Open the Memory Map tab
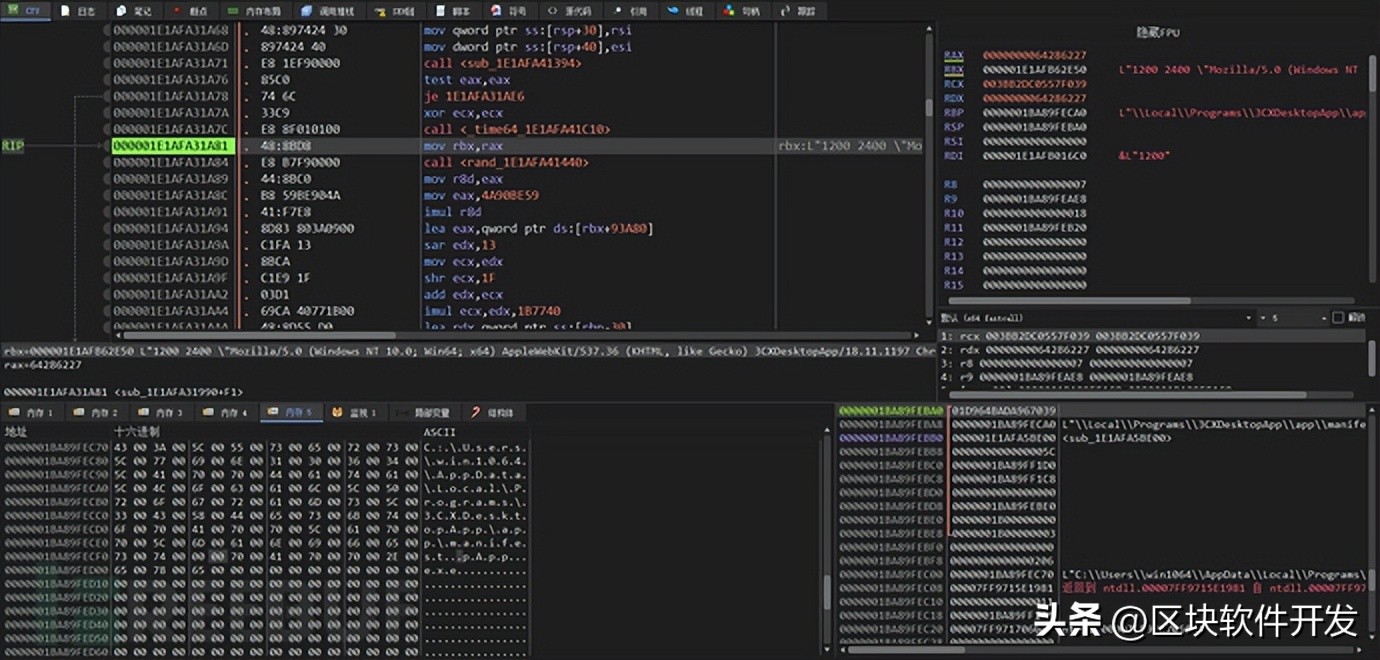 point(256,11)
